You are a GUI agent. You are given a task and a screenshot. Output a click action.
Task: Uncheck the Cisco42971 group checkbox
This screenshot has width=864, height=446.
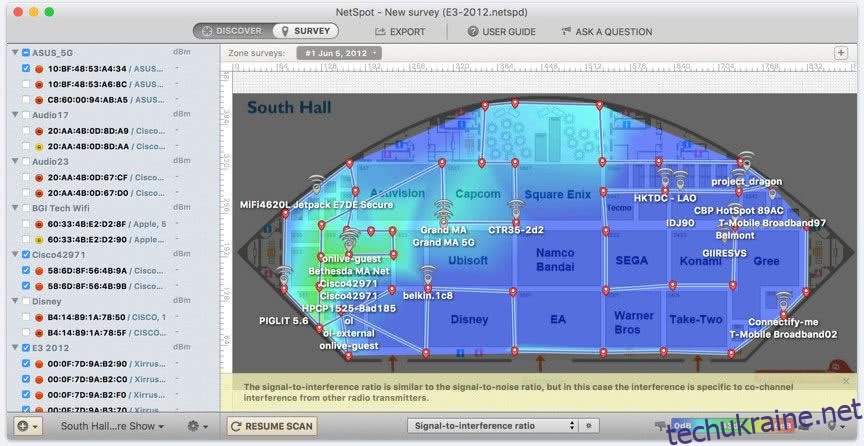pos(26,255)
